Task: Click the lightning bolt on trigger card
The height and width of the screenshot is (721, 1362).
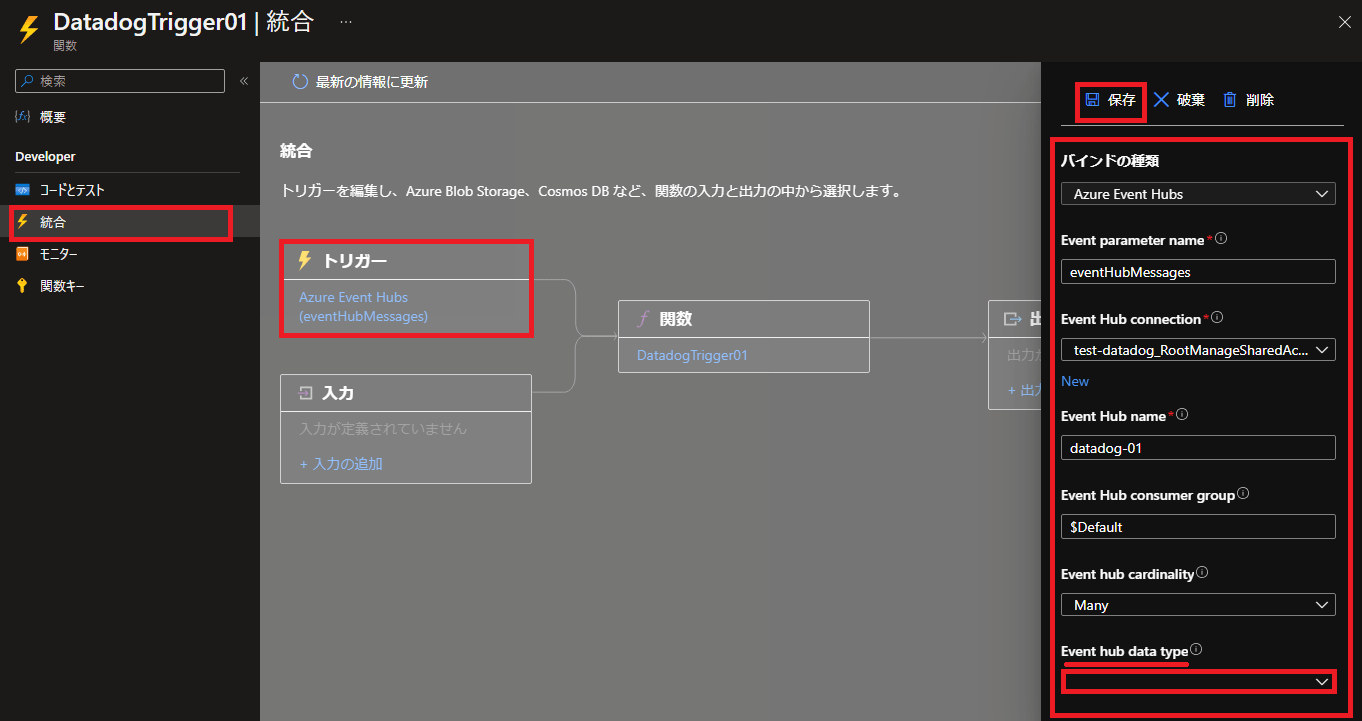Action: (x=305, y=260)
